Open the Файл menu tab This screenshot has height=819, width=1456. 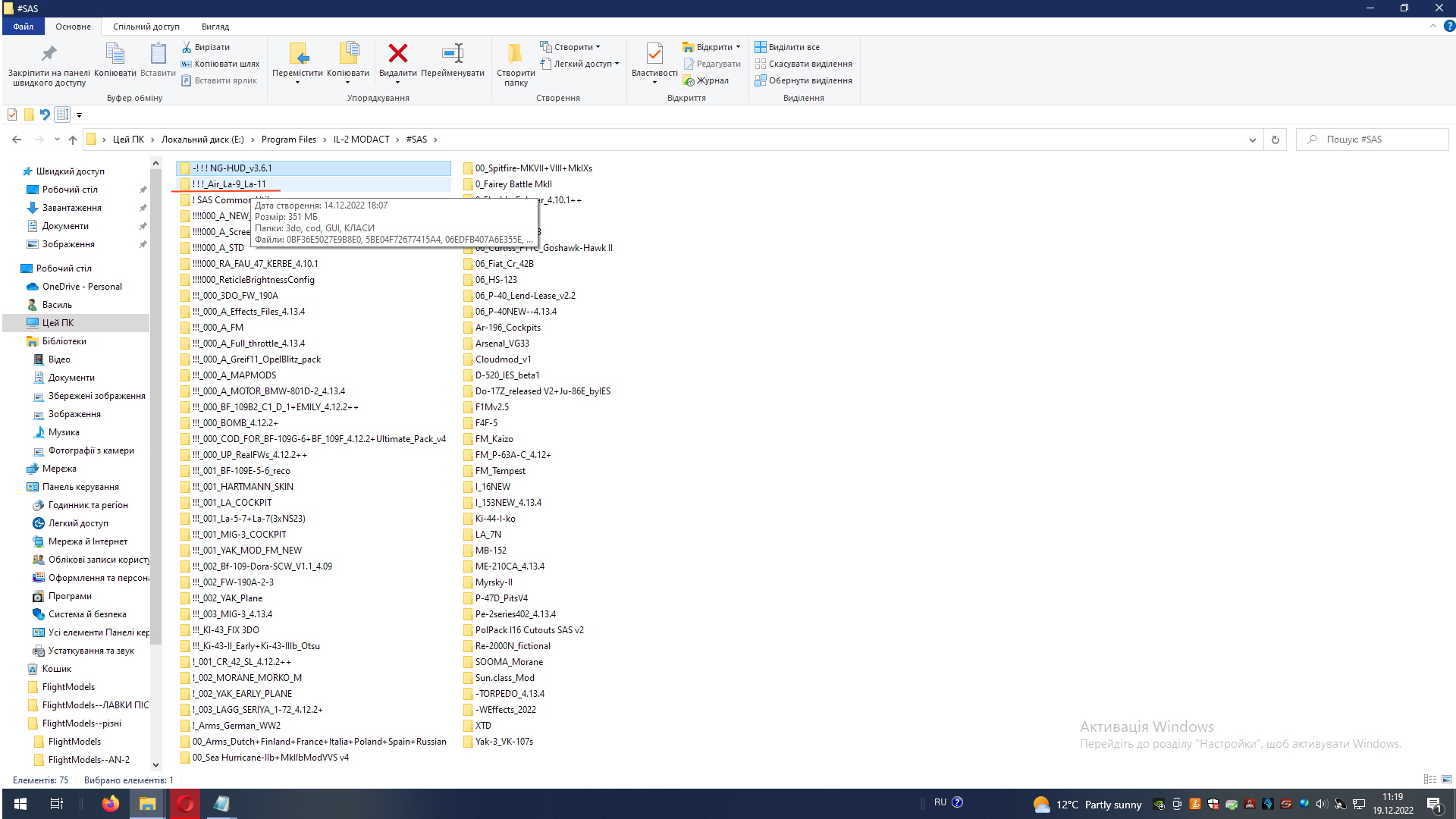[23, 27]
